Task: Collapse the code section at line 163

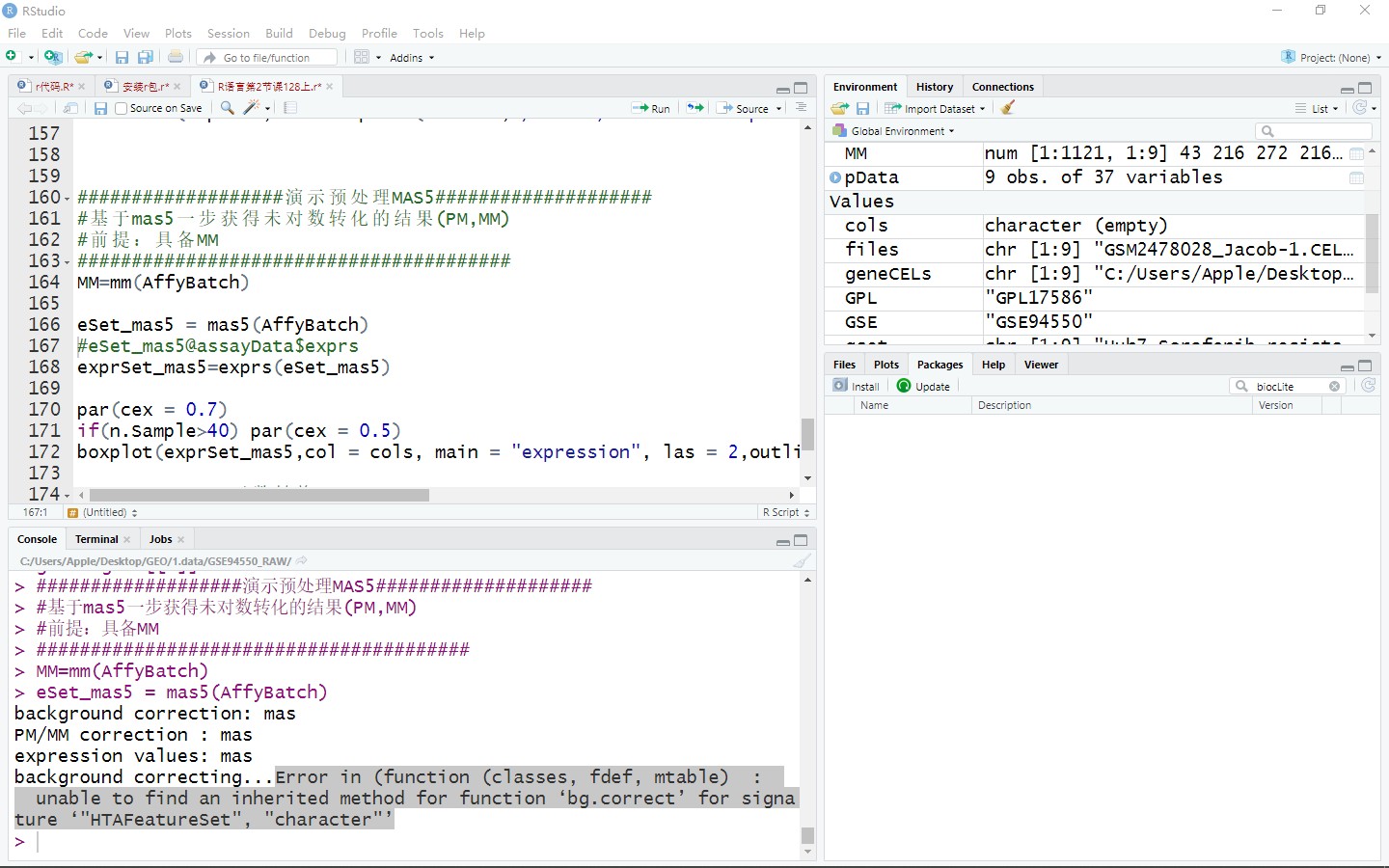Action: tap(68, 261)
